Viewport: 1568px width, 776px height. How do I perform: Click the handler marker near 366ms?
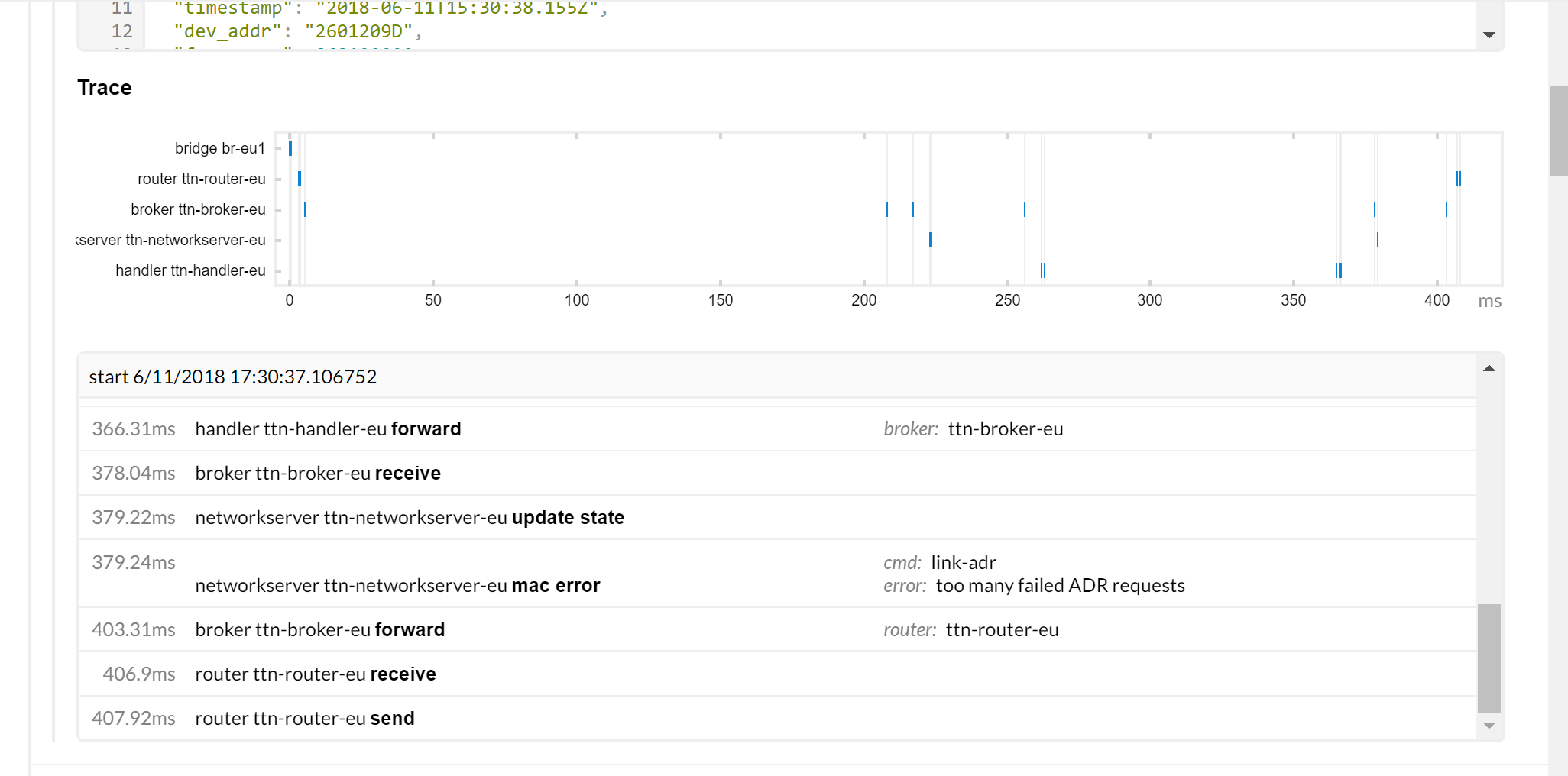[1339, 270]
